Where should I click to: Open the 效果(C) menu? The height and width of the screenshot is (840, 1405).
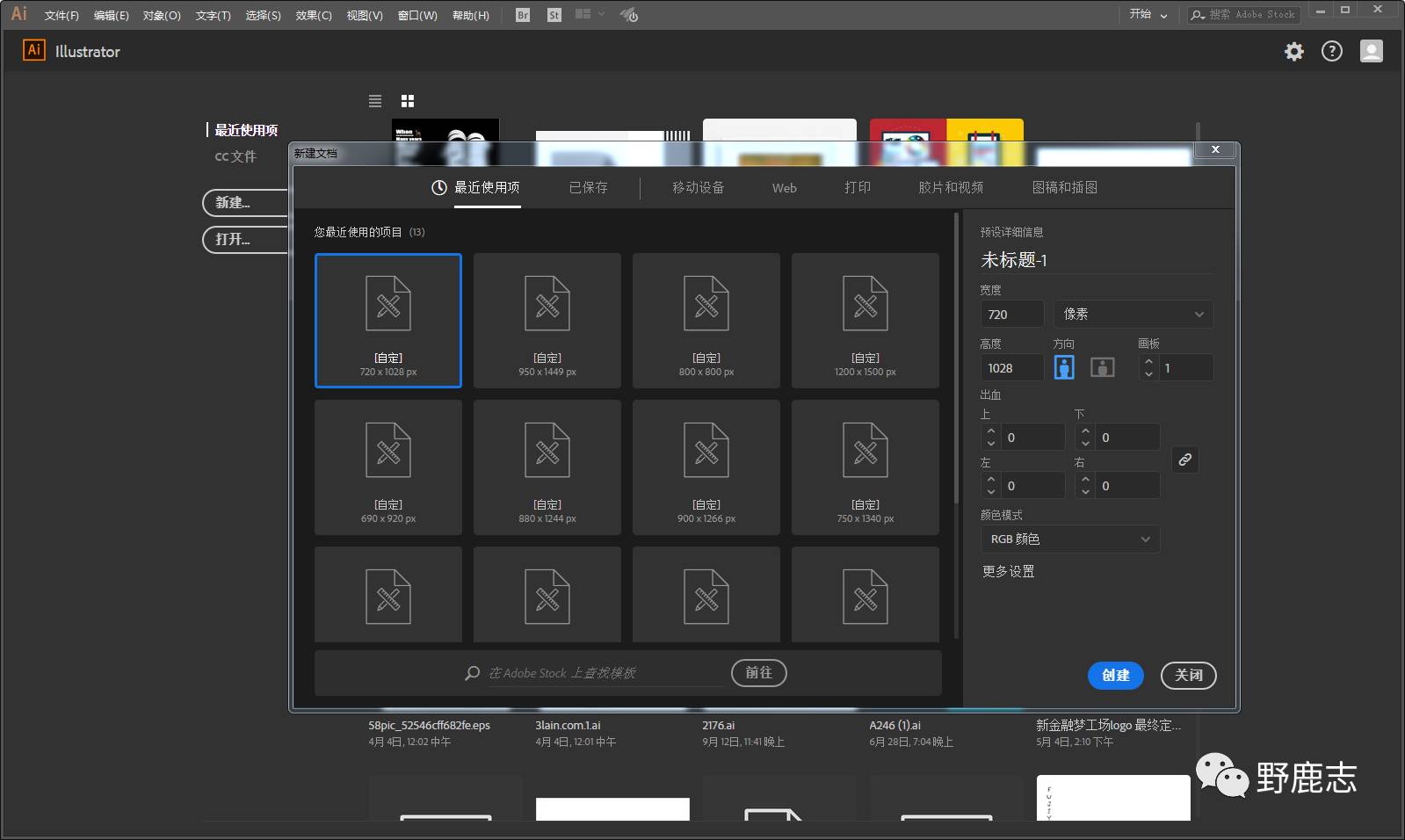[313, 15]
